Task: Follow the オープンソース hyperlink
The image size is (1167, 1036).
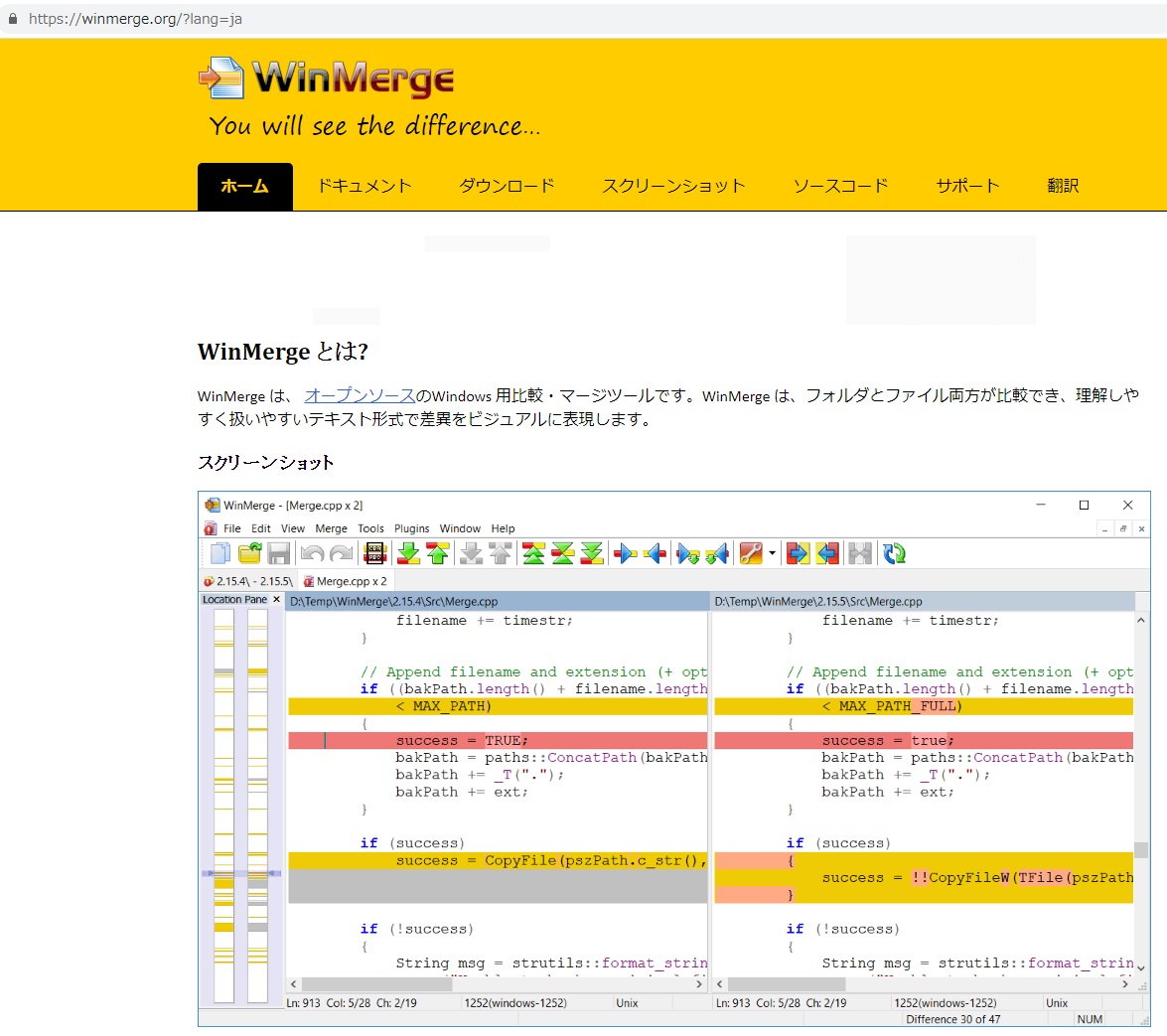Action: 360,395
